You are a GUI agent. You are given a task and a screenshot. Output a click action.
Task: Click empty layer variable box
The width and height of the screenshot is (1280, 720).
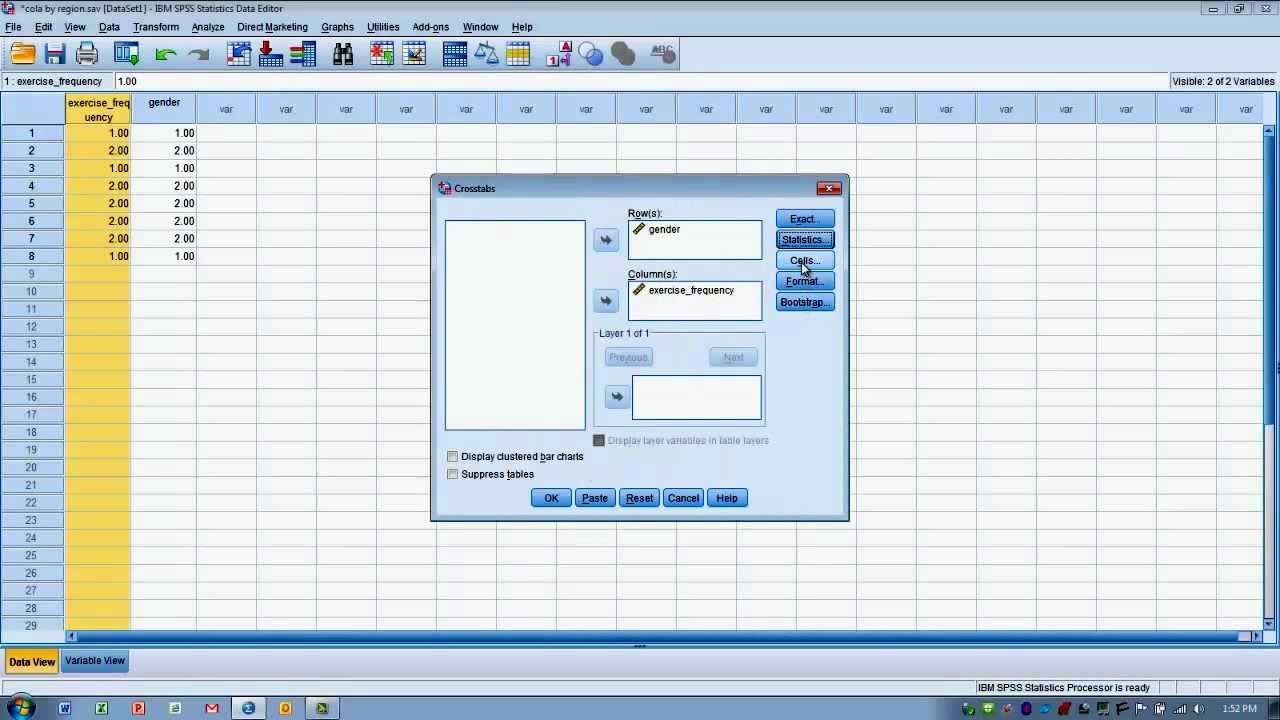point(696,397)
